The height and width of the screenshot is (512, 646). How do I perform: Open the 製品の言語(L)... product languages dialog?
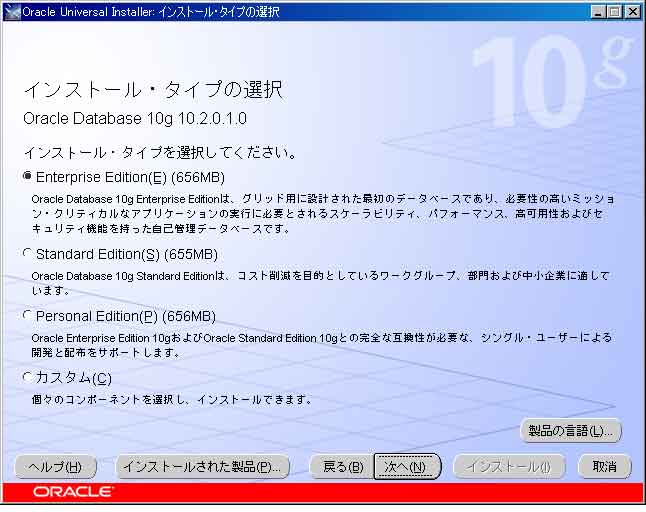[x=571, y=431]
